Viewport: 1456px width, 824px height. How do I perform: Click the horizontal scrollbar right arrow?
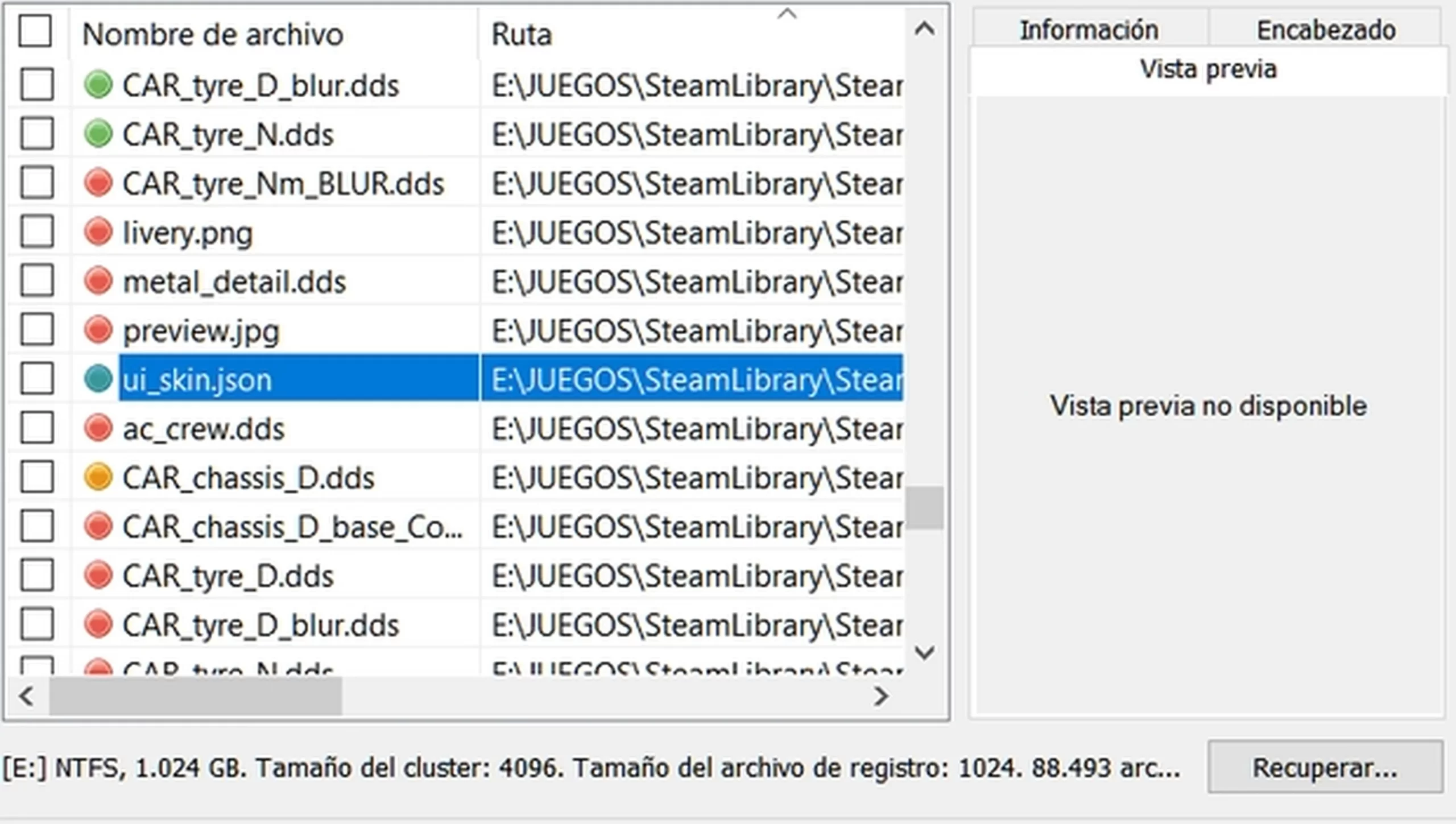pyautogui.click(x=881, y=696)
